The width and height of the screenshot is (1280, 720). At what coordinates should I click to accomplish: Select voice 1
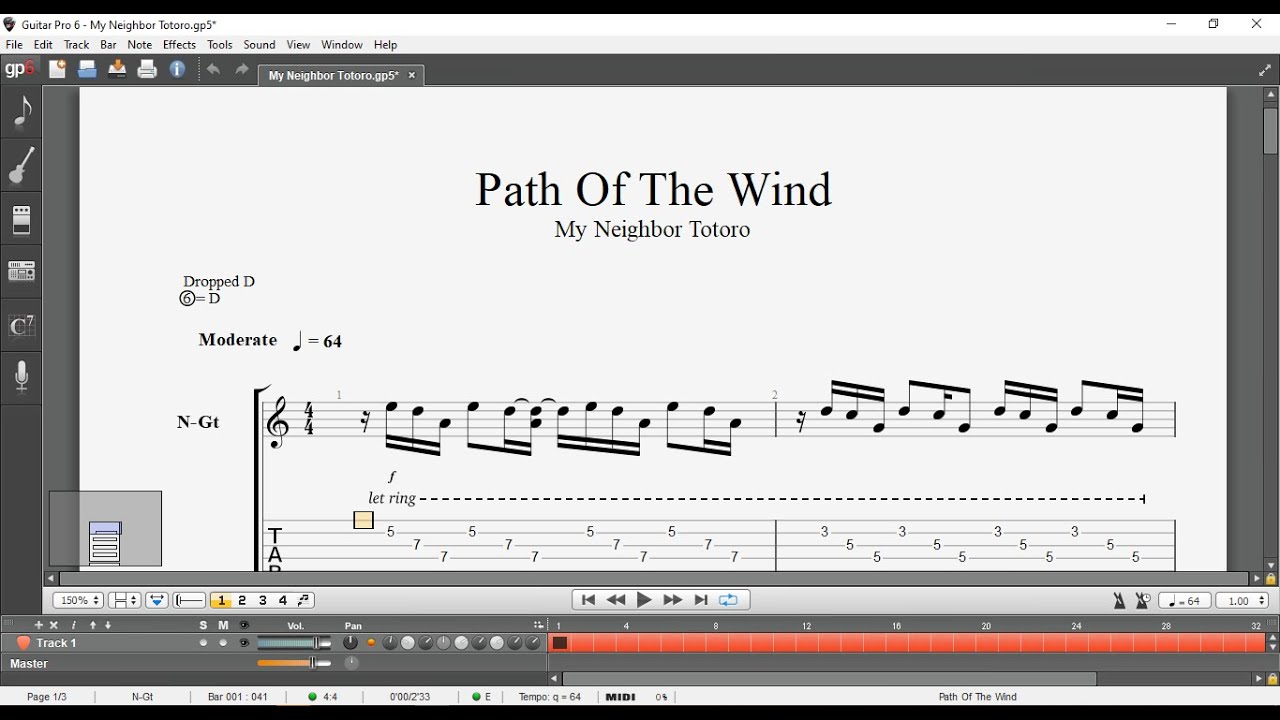pos(222,601)
